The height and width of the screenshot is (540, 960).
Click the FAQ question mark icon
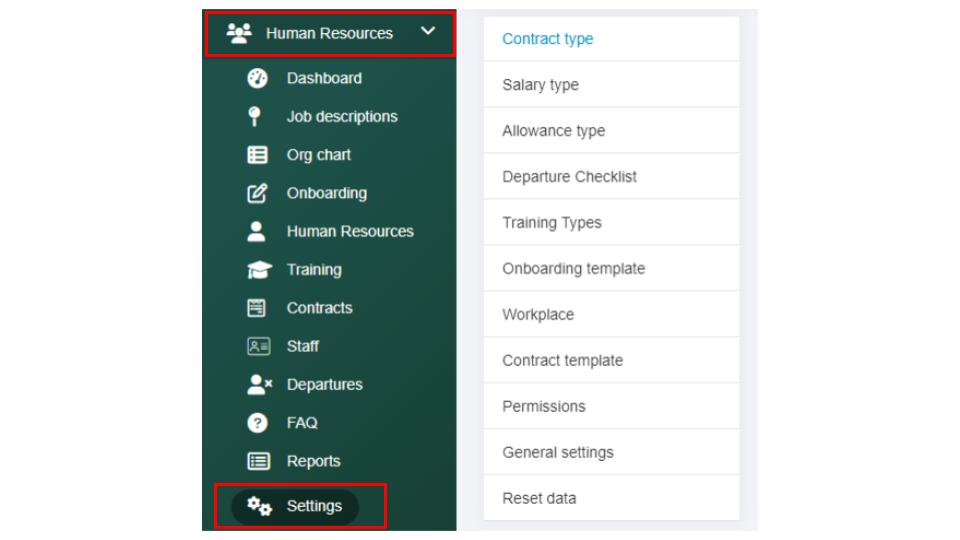[257, 423]
